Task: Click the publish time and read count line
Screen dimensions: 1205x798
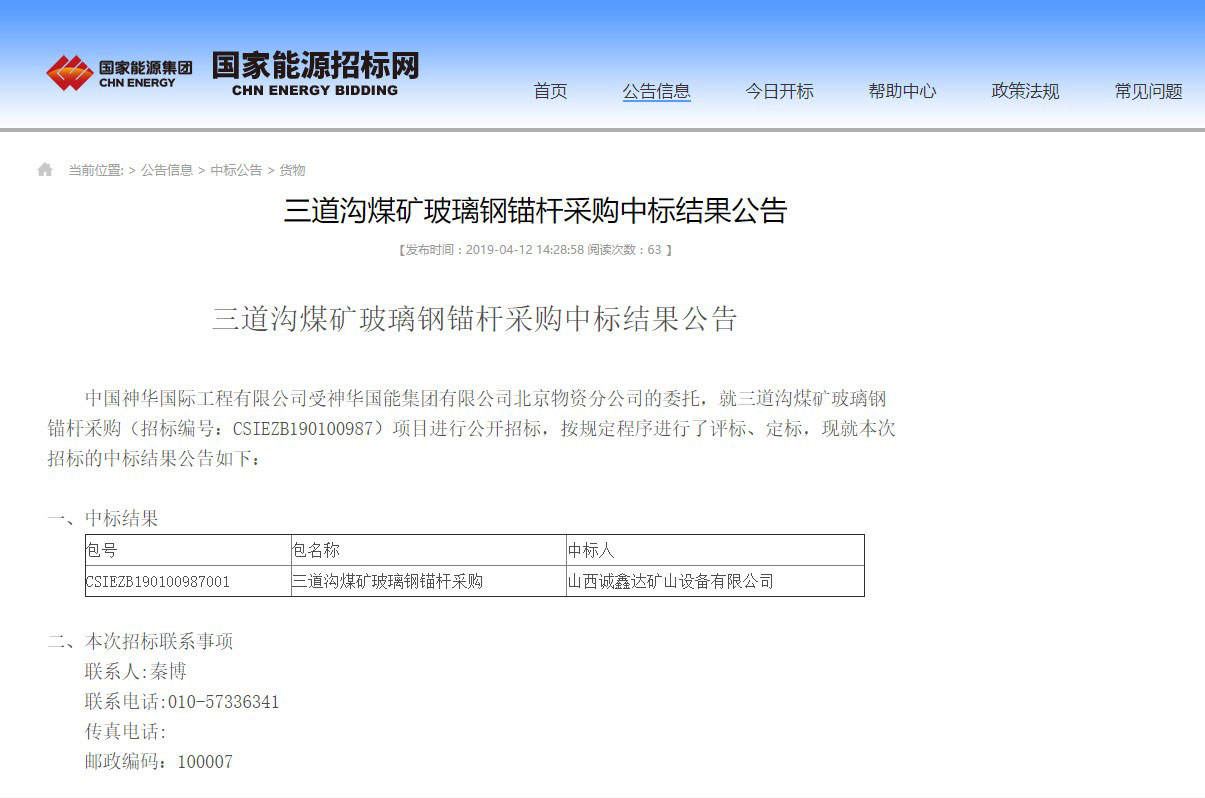Action: point(535,250)
